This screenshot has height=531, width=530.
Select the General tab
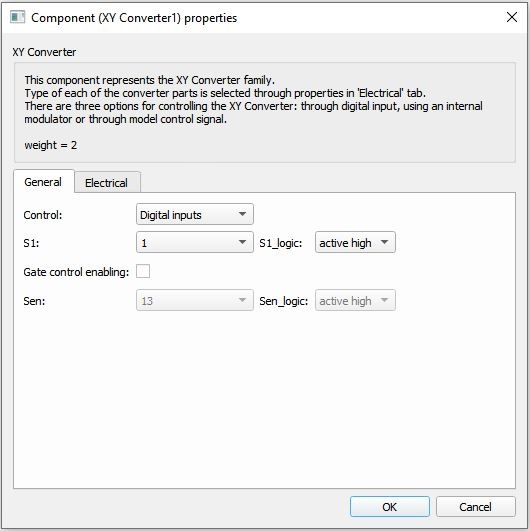pyautogui.click(x=43, y=182)
